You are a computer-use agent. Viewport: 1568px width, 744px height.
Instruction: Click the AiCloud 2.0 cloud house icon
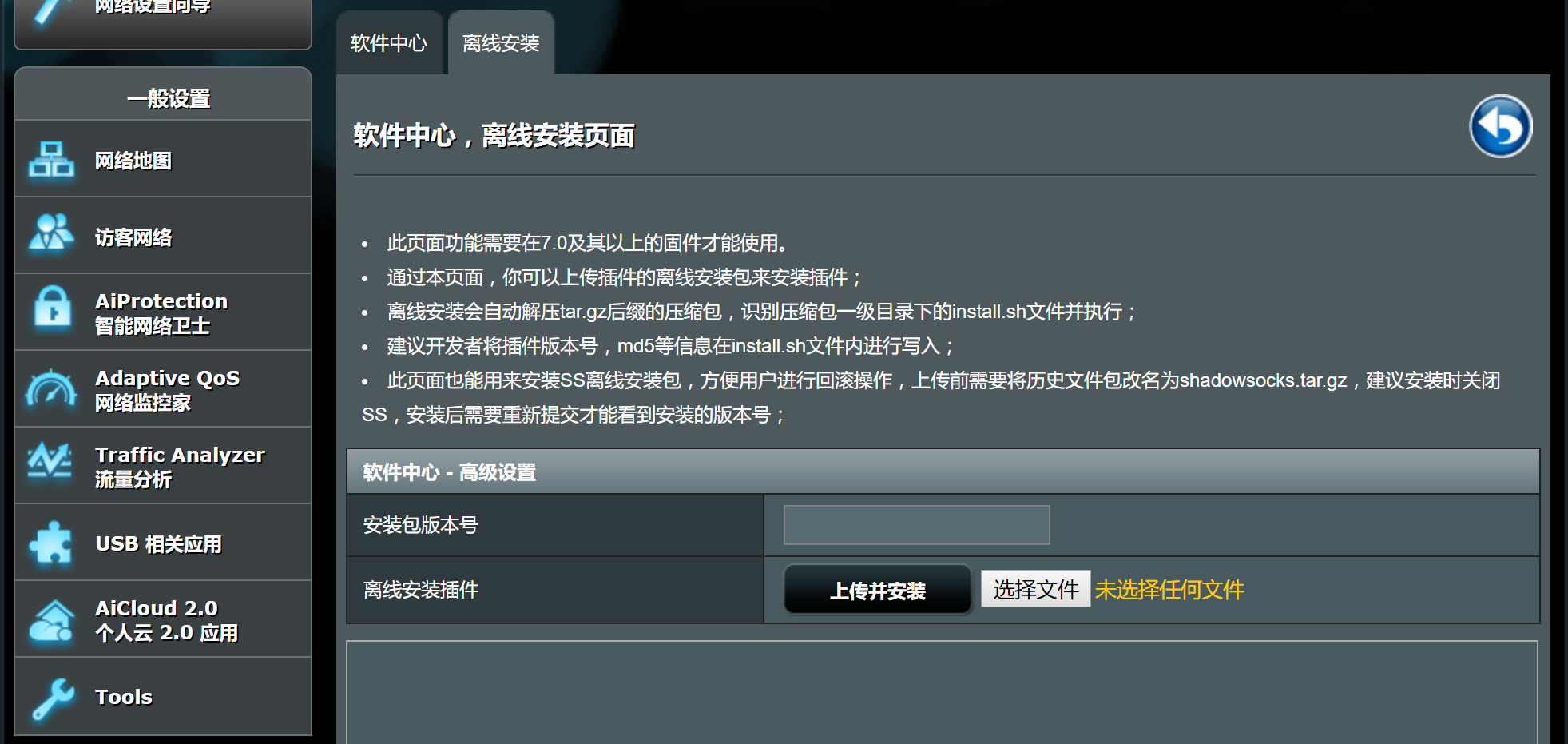click(51, 620)
